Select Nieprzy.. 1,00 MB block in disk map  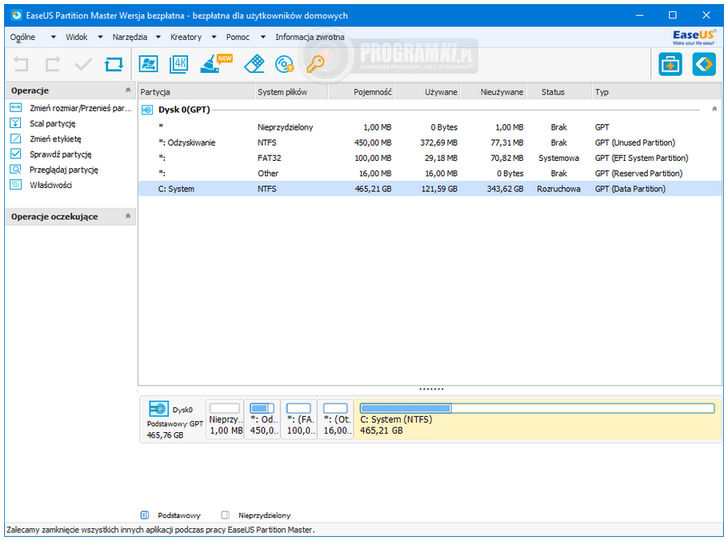point(225,419)
